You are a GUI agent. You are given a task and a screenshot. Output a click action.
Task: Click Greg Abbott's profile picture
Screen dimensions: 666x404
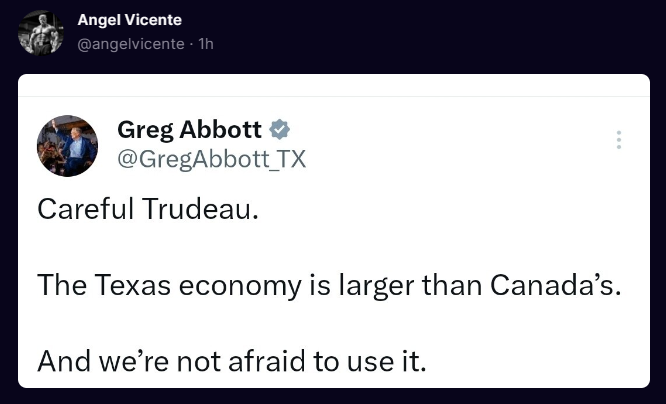[67, 145]
